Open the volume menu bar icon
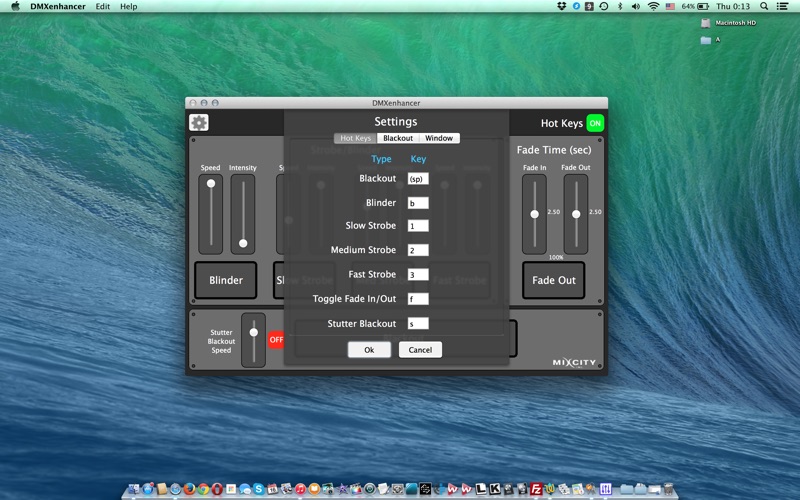Viewport: 800px width, 500px height. click(636, 6)
